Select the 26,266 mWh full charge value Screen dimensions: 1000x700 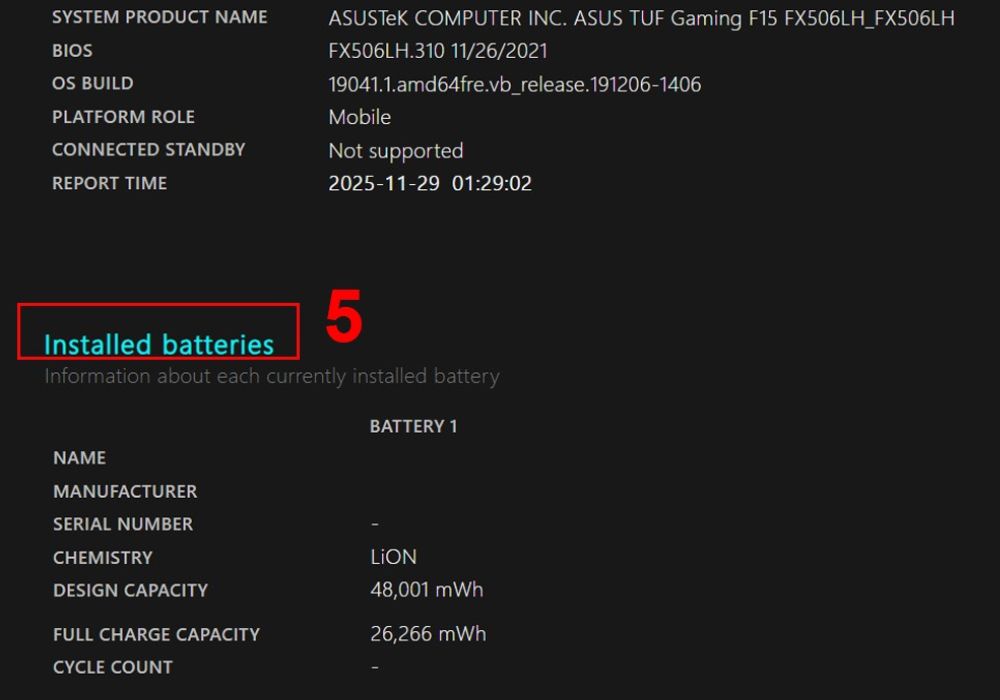[x=428, y=634]
